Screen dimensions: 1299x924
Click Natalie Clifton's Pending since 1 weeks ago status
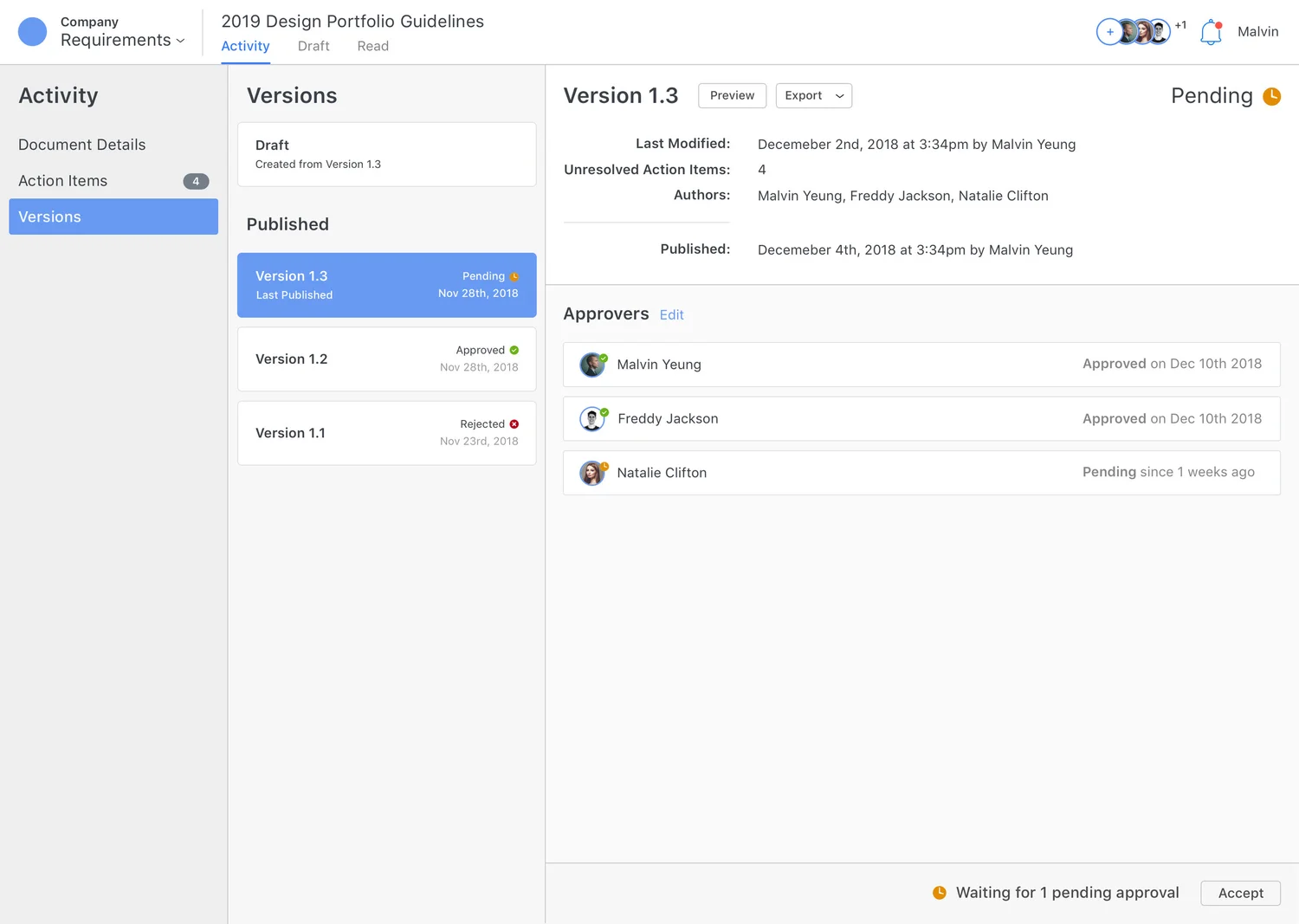coord(1168,472)
